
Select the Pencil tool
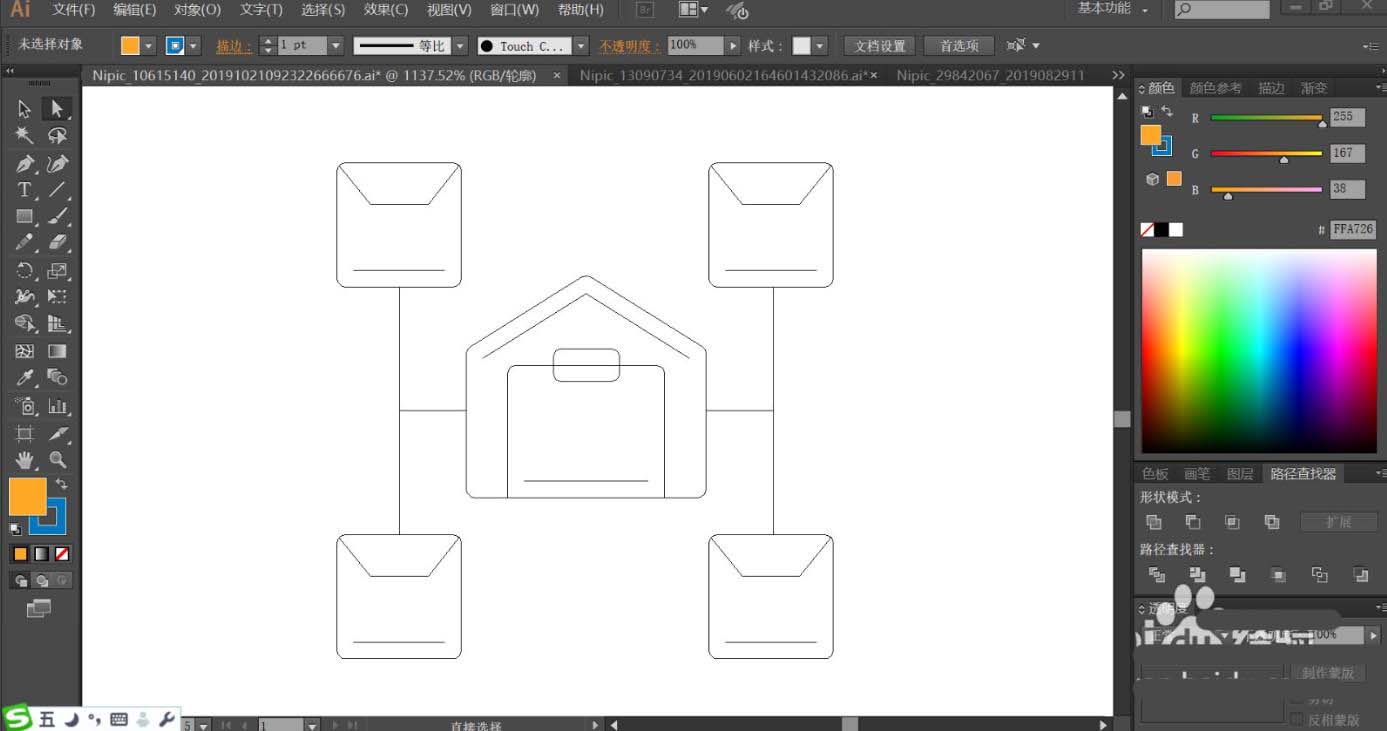click(x=25, y=243)
